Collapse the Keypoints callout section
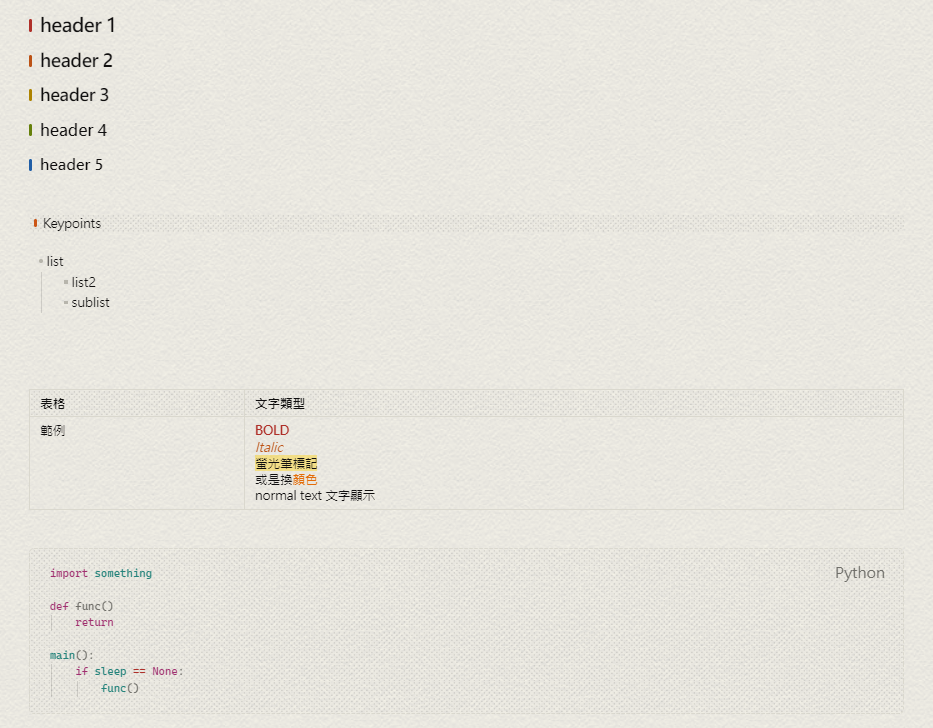The height and width of the screenshot is (728, 933). pyautogui.click(x=34, y=223)
